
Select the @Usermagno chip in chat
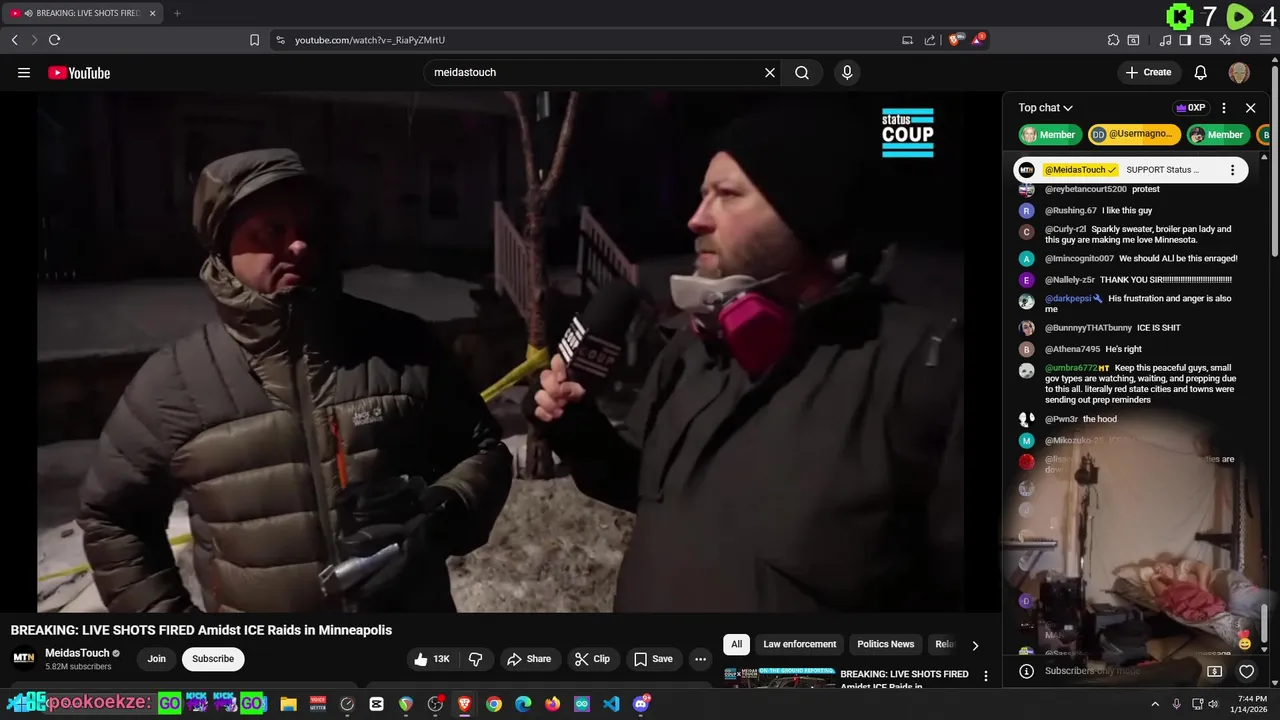pos(1135,135)
